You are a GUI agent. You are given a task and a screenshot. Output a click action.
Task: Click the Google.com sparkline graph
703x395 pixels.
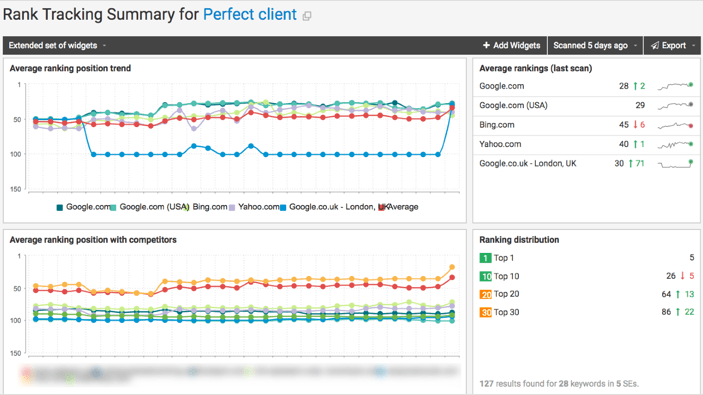pos(675,86)
